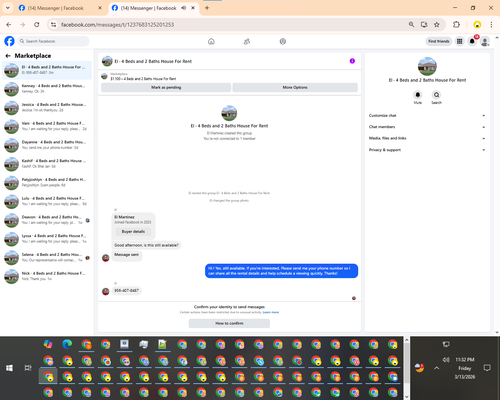Open the Chrome three-dot menu
This screenshot has width=500, height=400.
(491, 25)
